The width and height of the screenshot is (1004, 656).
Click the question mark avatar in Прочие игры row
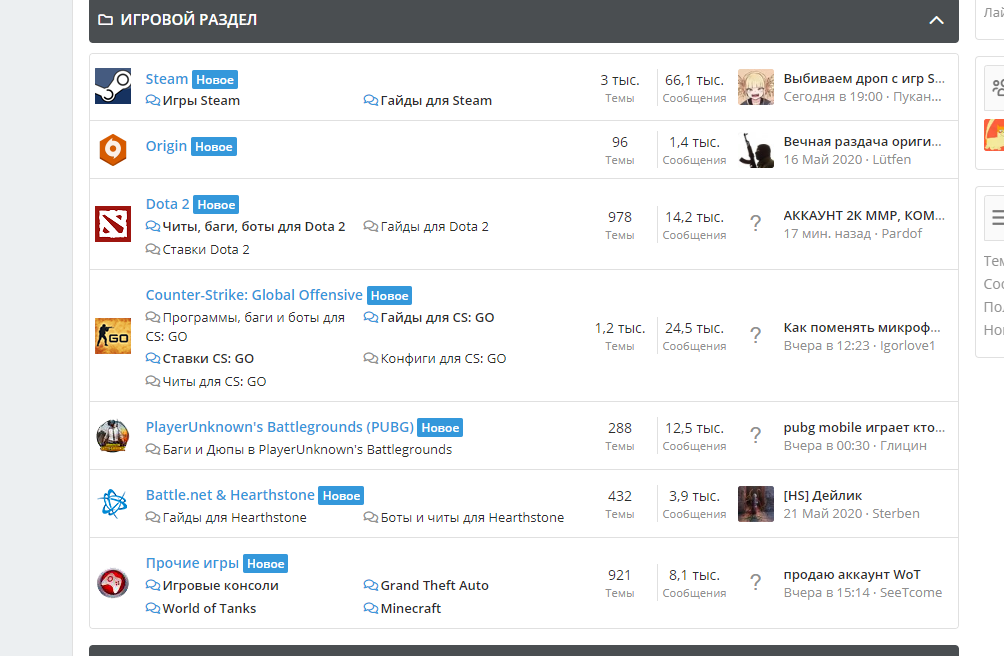(x=756, y=583)
